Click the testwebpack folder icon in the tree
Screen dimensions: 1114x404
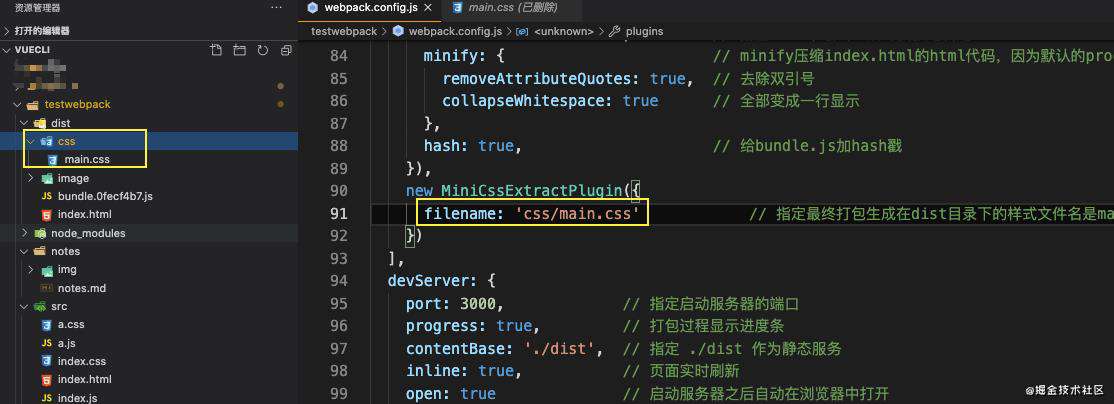coord(32,104)
